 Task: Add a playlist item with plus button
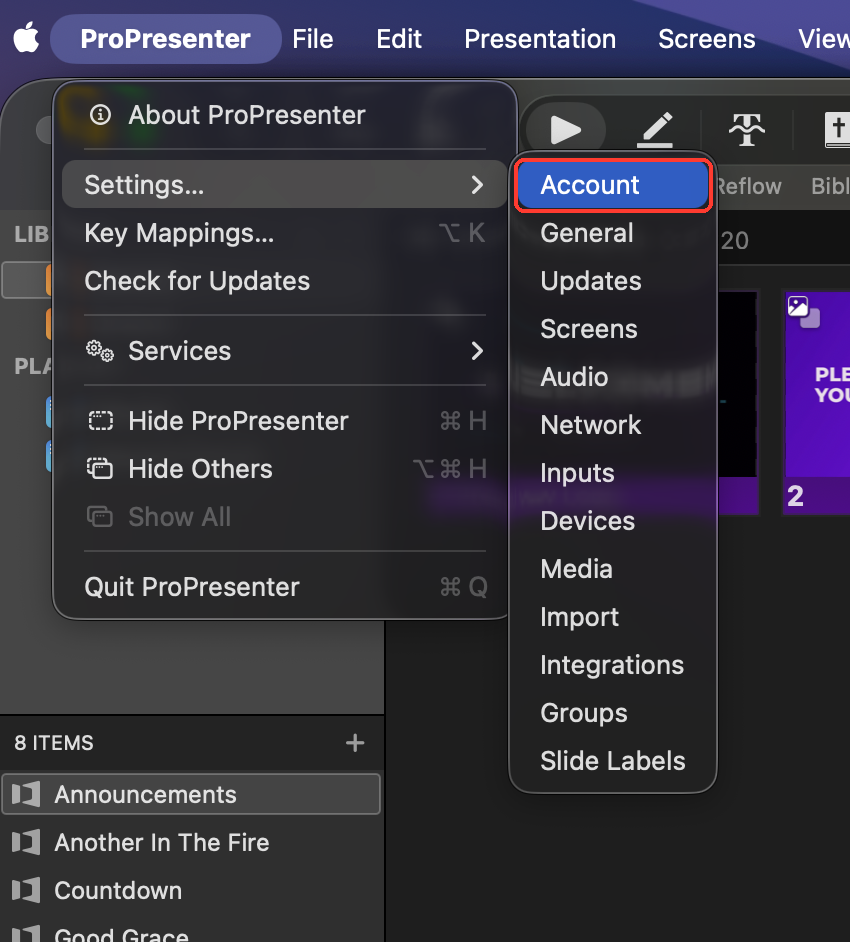point(355,743)
